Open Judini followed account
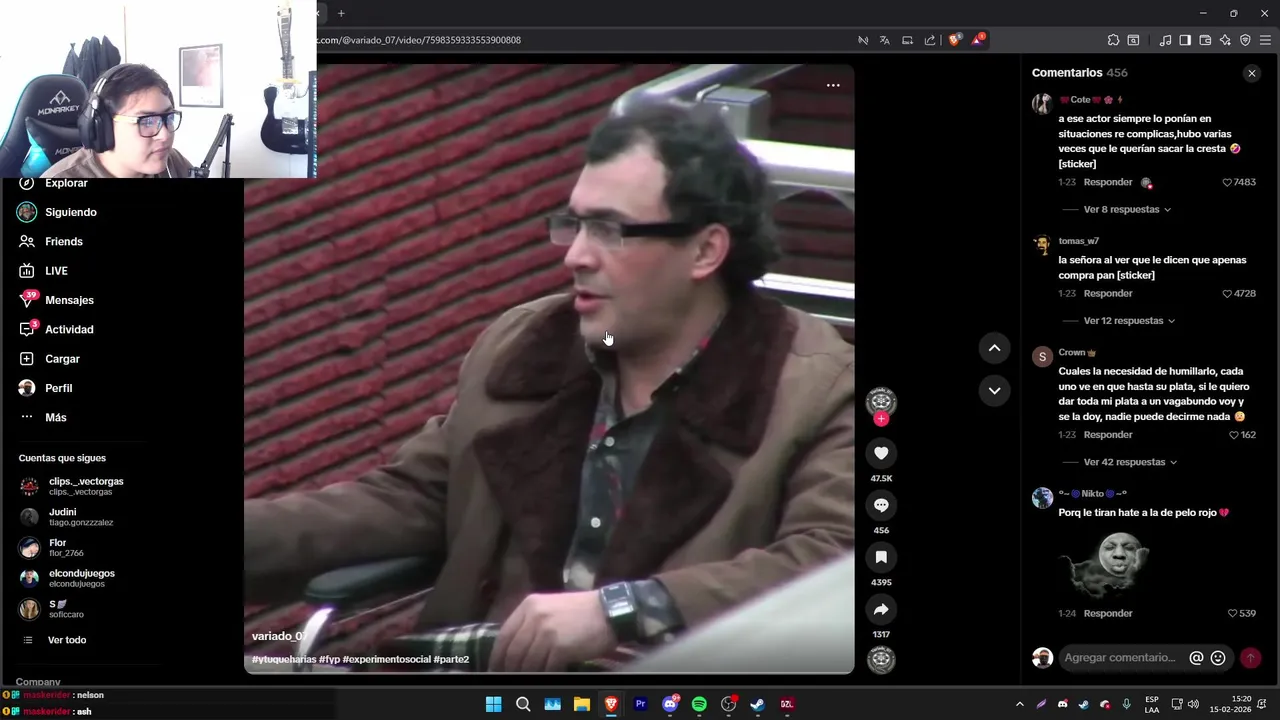 (x=67, y=517)
